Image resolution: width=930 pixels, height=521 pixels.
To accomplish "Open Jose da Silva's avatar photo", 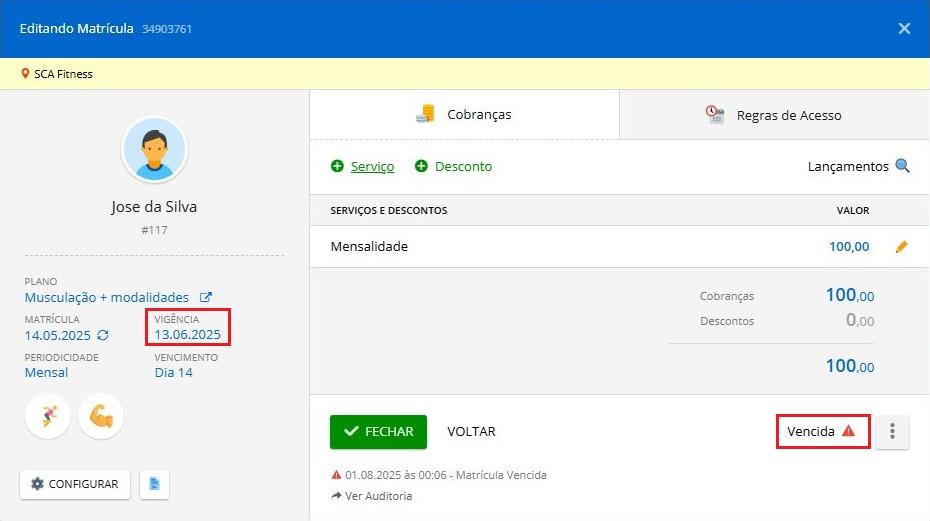I will (x=155, y=150).
